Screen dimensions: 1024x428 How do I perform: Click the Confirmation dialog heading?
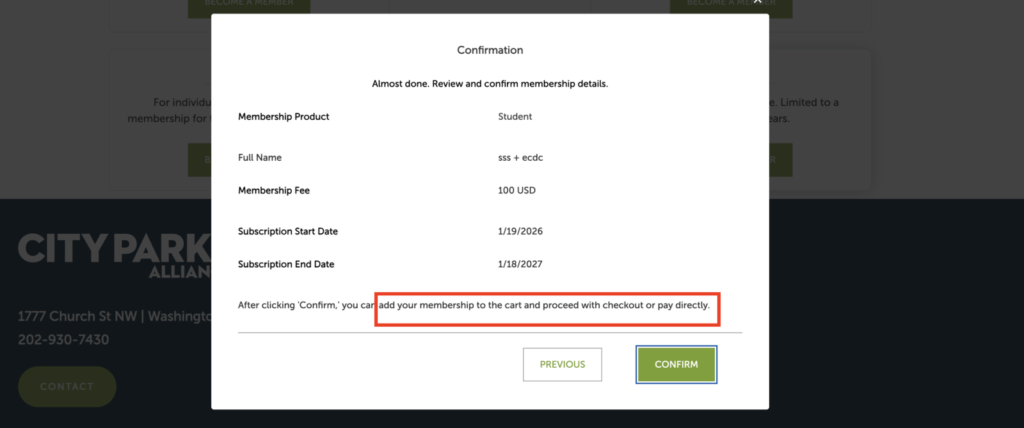[x=490, y=50]
